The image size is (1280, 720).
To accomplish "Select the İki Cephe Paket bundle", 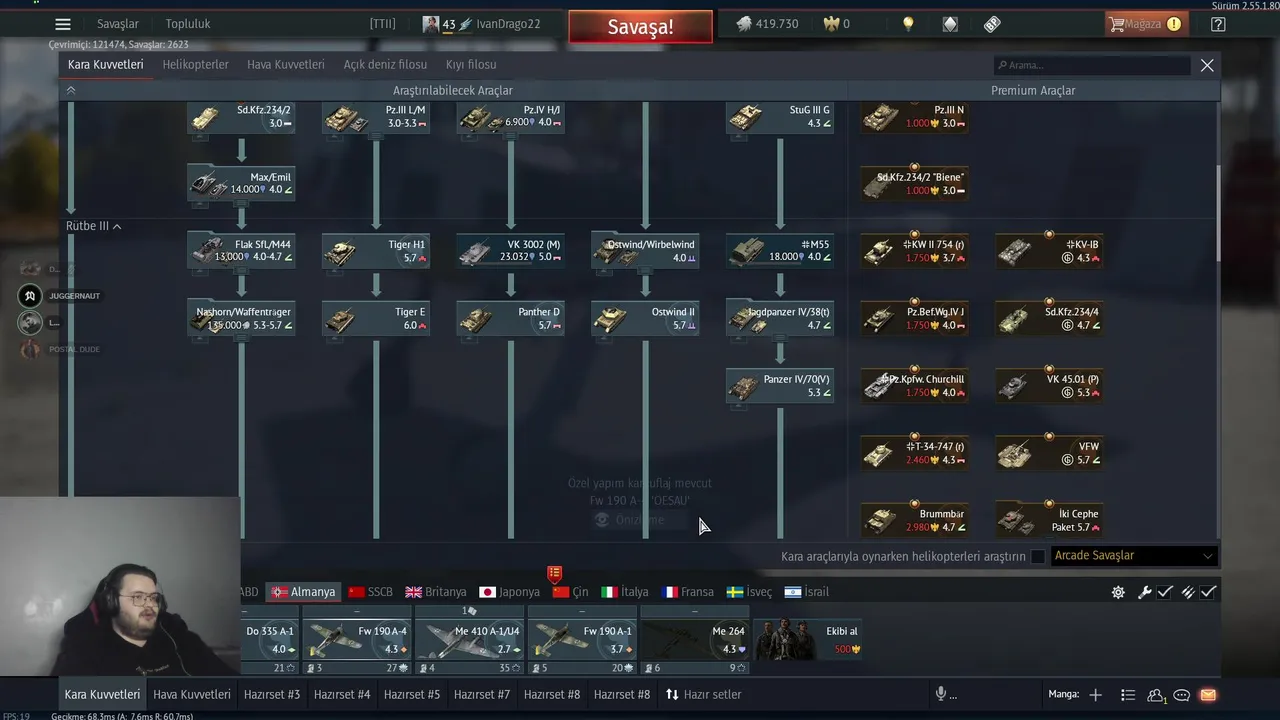I will 1049,520.
